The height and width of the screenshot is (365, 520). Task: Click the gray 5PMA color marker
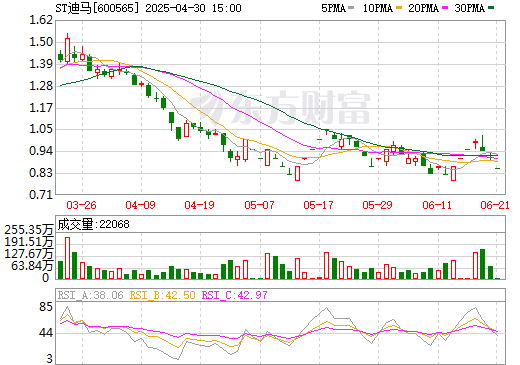click(x=351, y=8)
